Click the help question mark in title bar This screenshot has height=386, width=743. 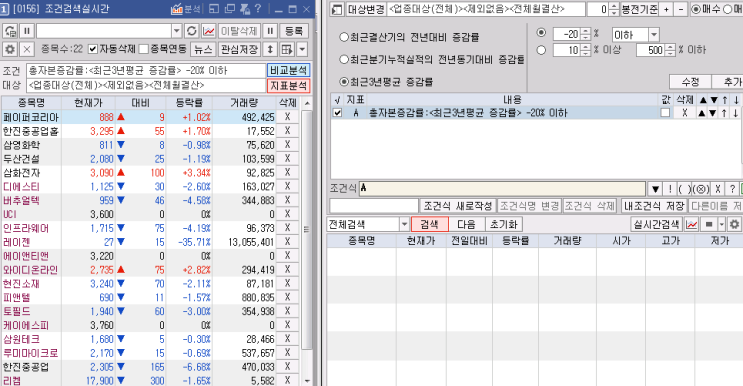(x=258, y=9)
